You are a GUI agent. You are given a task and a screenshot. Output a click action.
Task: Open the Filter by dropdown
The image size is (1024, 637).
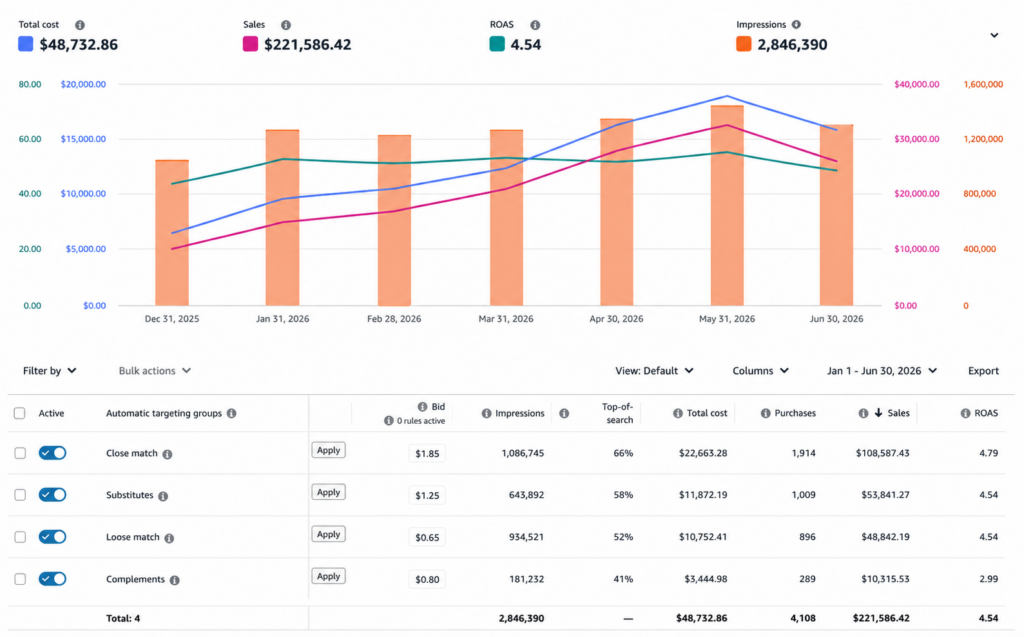pos(50,370)
